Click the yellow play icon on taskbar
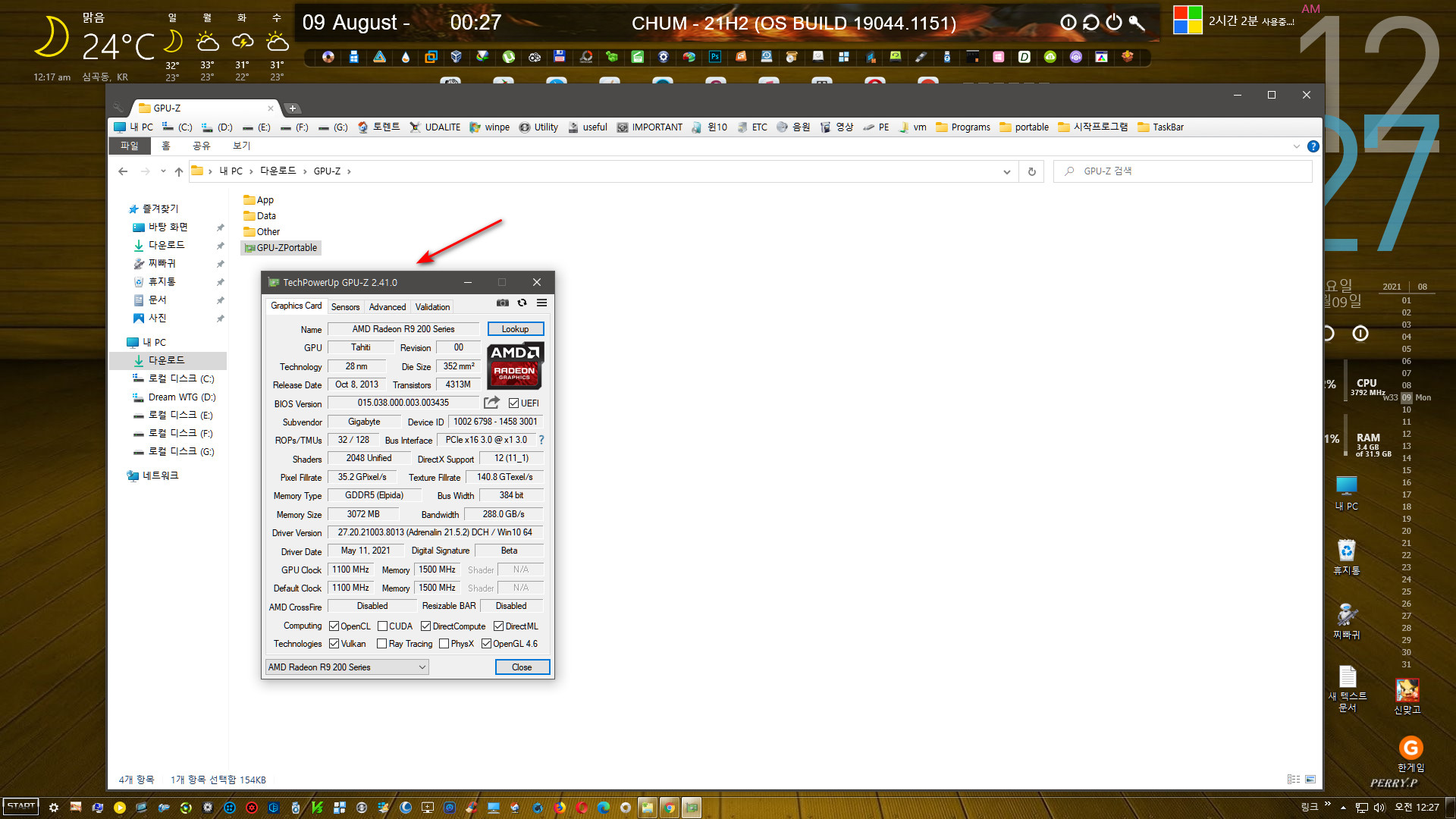This screenshot has height=819, width=1456. (120, 808)
